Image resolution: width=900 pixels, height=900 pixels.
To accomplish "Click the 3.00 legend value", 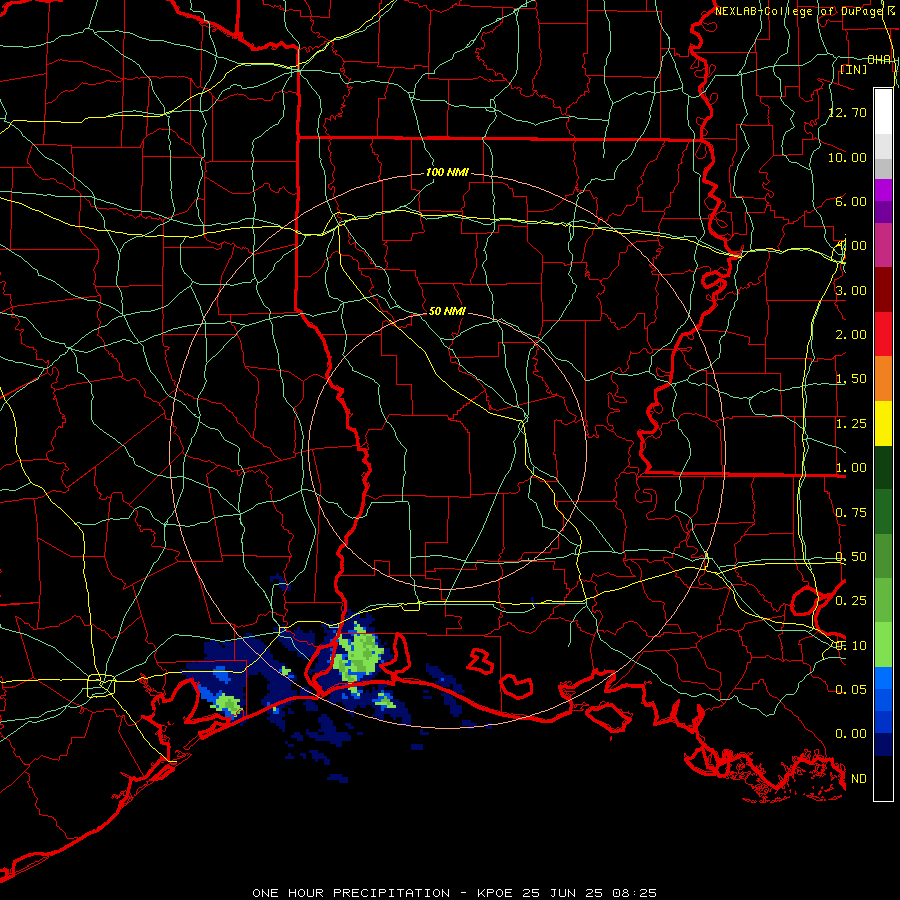I will coord(851,290).
